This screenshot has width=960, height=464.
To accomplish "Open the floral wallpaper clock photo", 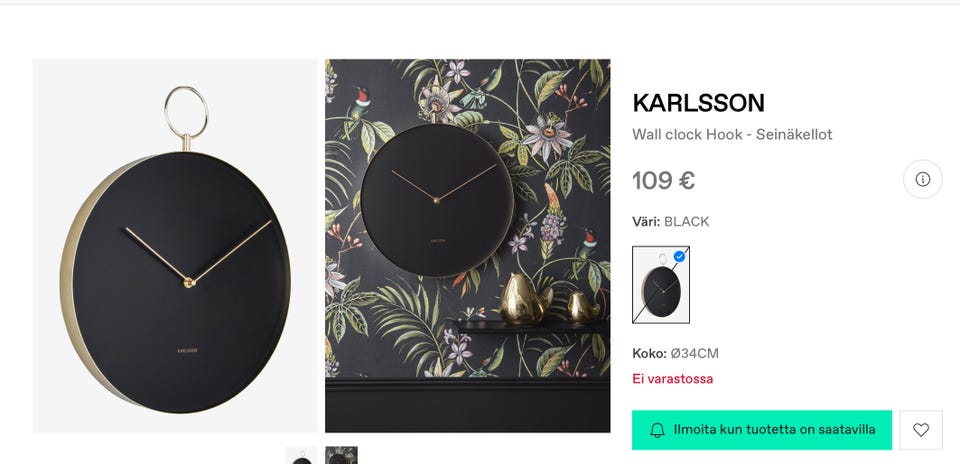I will (467, 246).
